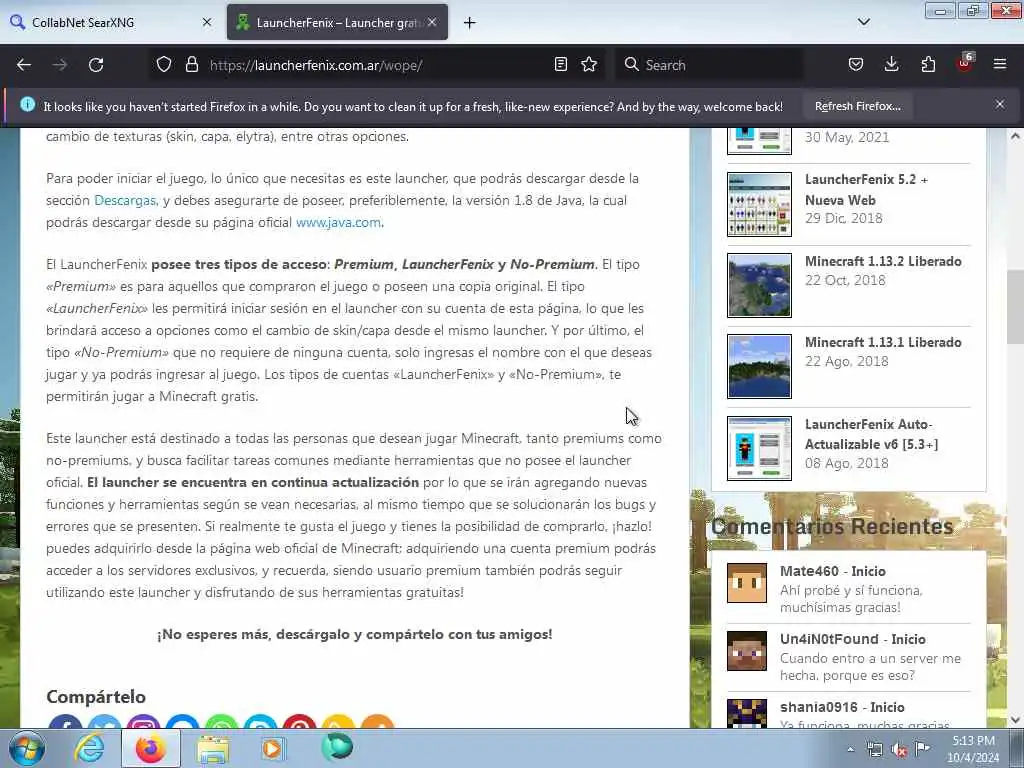Click the LauncherFenix 5.2 post thumbnail

(x=760, y=204)
